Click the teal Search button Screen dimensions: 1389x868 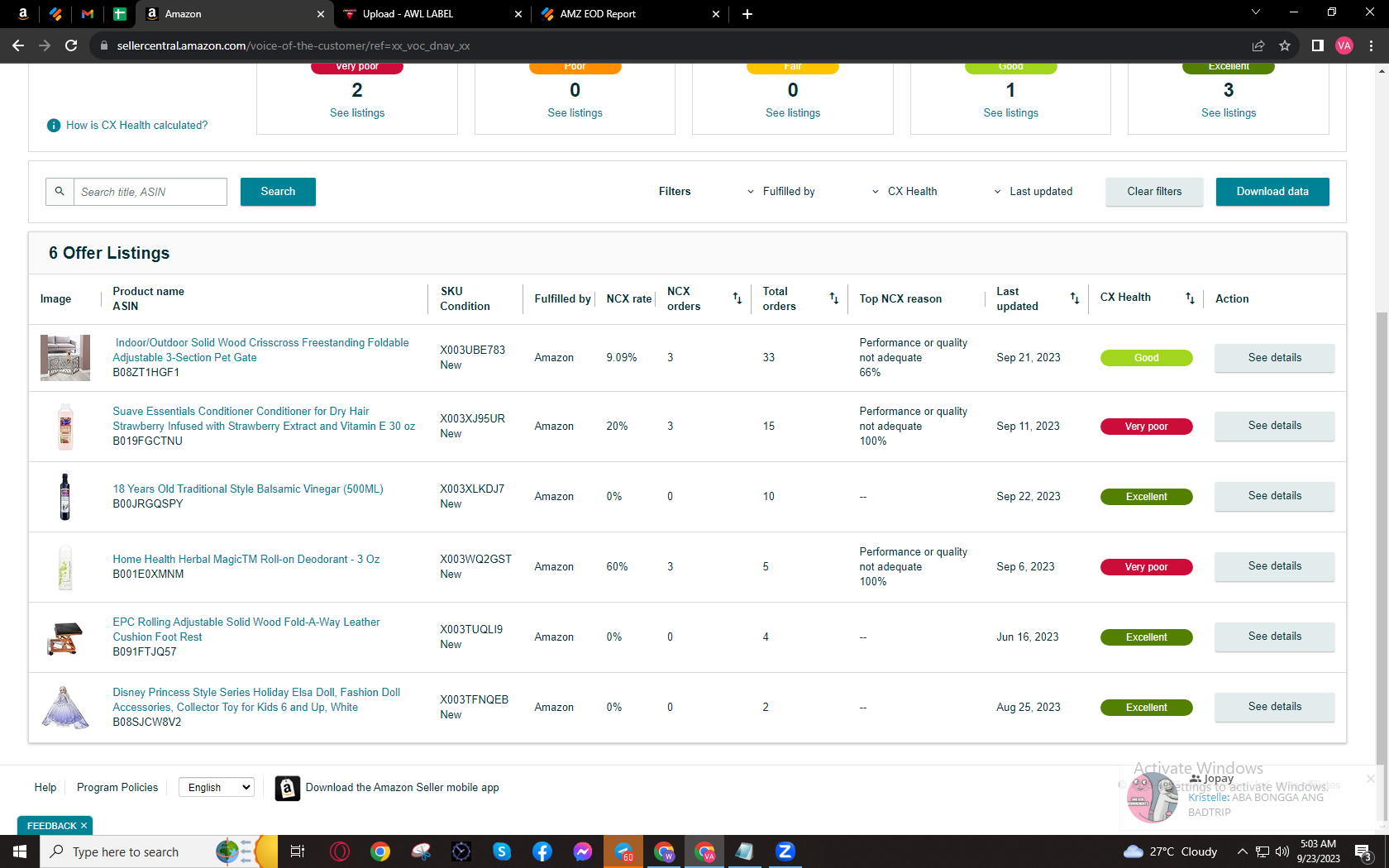click(x=278, y=192)
